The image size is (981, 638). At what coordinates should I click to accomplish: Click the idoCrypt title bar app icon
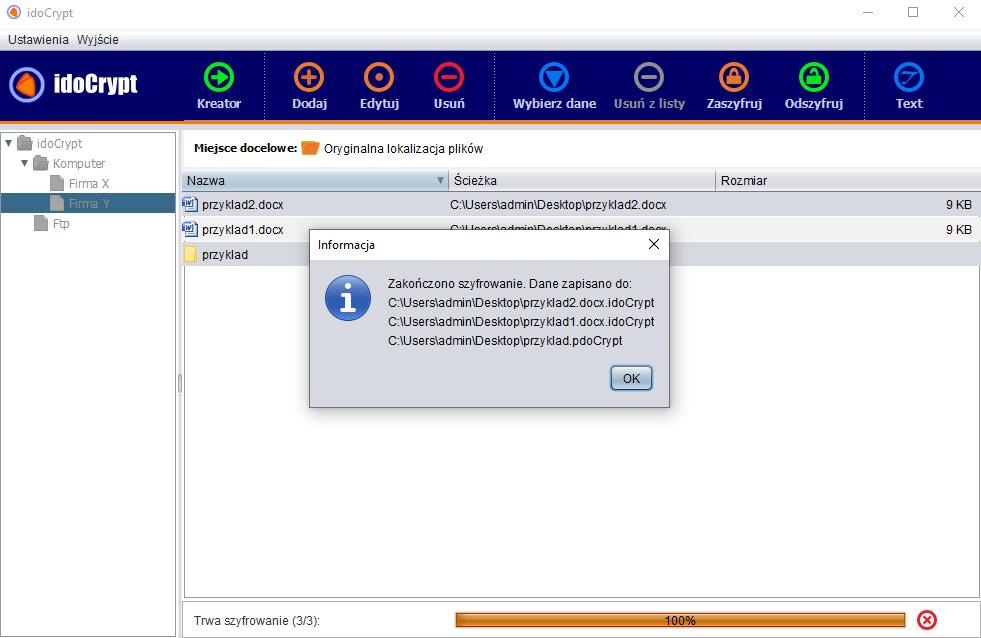coord(13,12)
